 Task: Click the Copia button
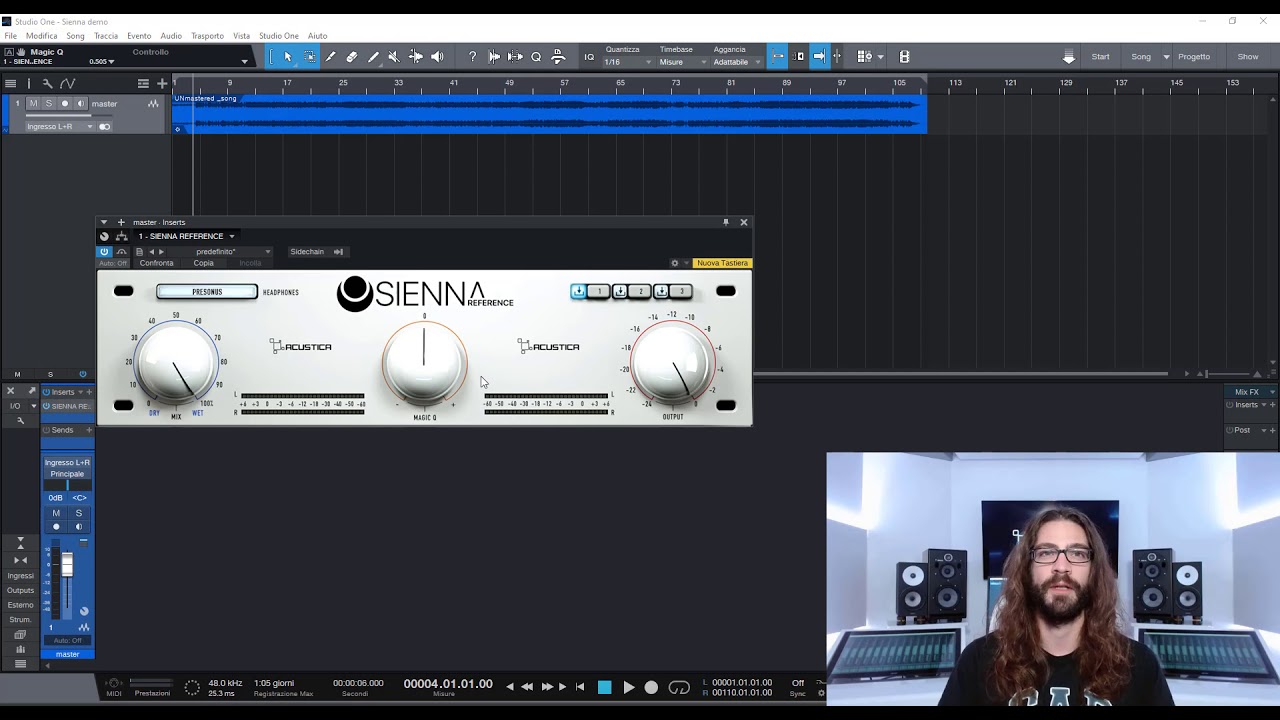[204, 263]
